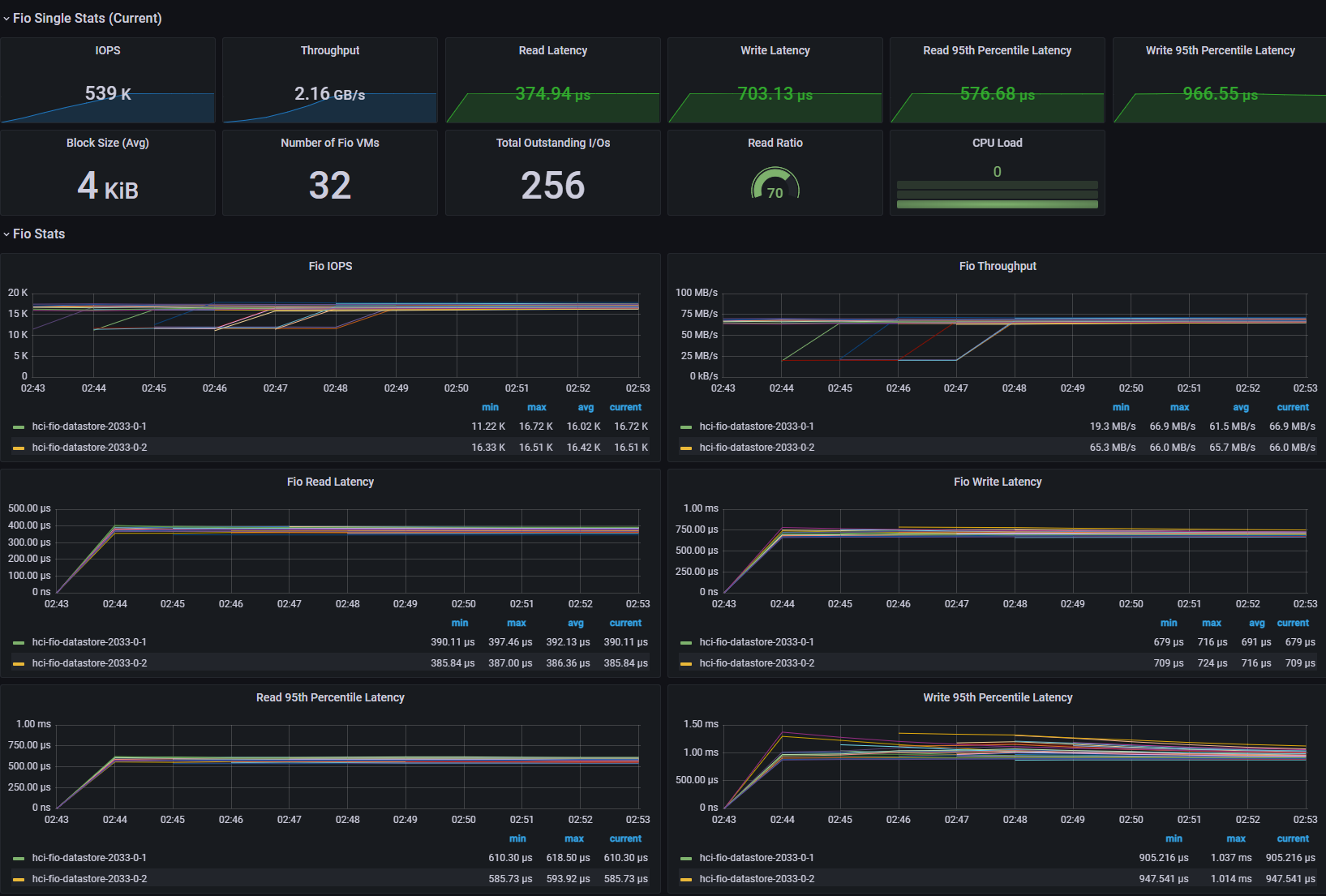Click the CPU Load bar gauge
Screen dimensions: 1326x896
[x=998, y=195]
